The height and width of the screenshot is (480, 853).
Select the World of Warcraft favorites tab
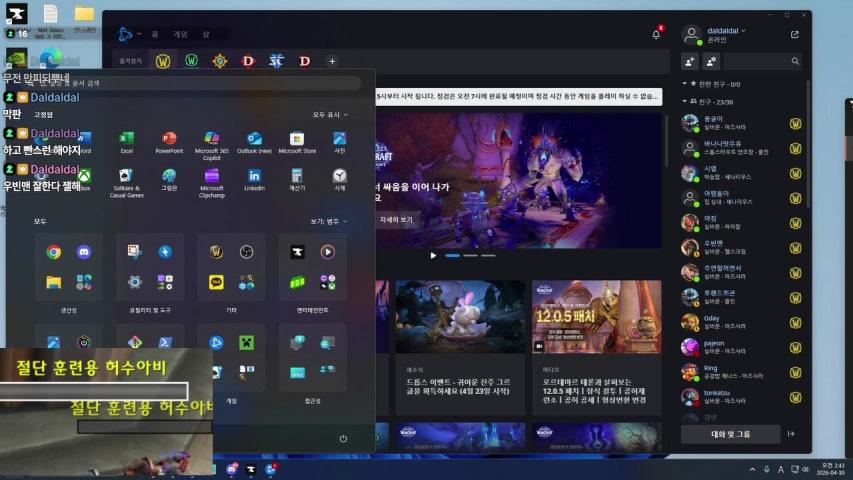pos(163,61)
